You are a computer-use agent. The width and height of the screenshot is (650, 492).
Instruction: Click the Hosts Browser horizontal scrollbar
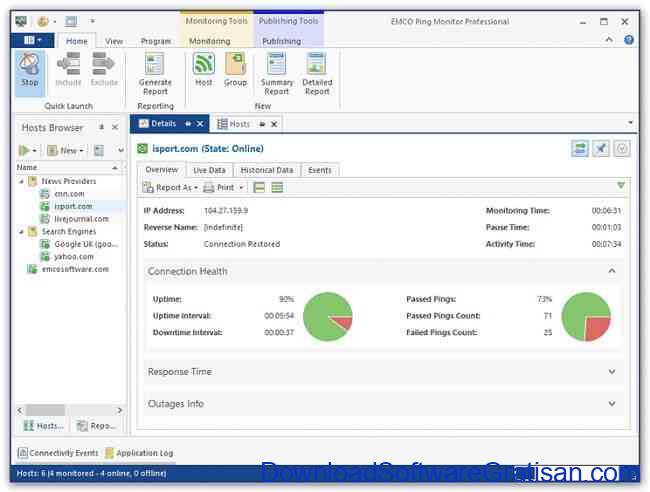tap(70, 410)
